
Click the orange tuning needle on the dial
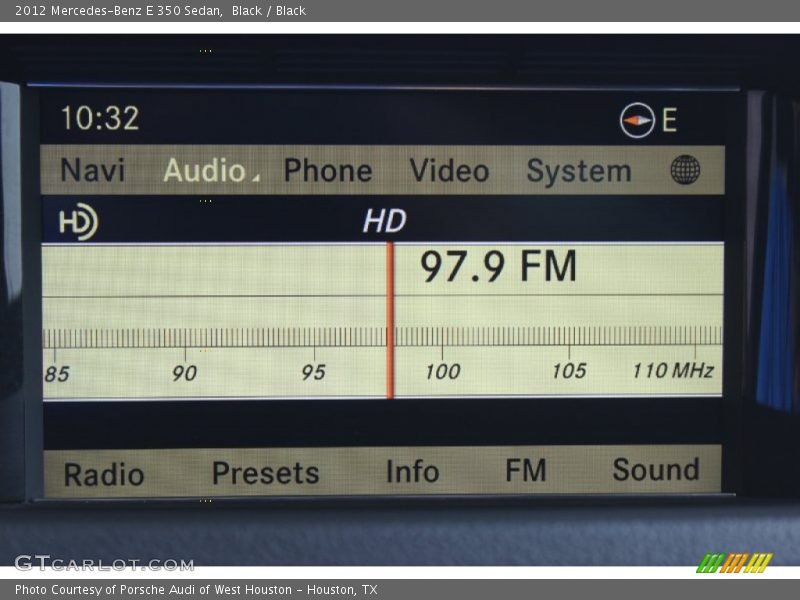(390, 320)
